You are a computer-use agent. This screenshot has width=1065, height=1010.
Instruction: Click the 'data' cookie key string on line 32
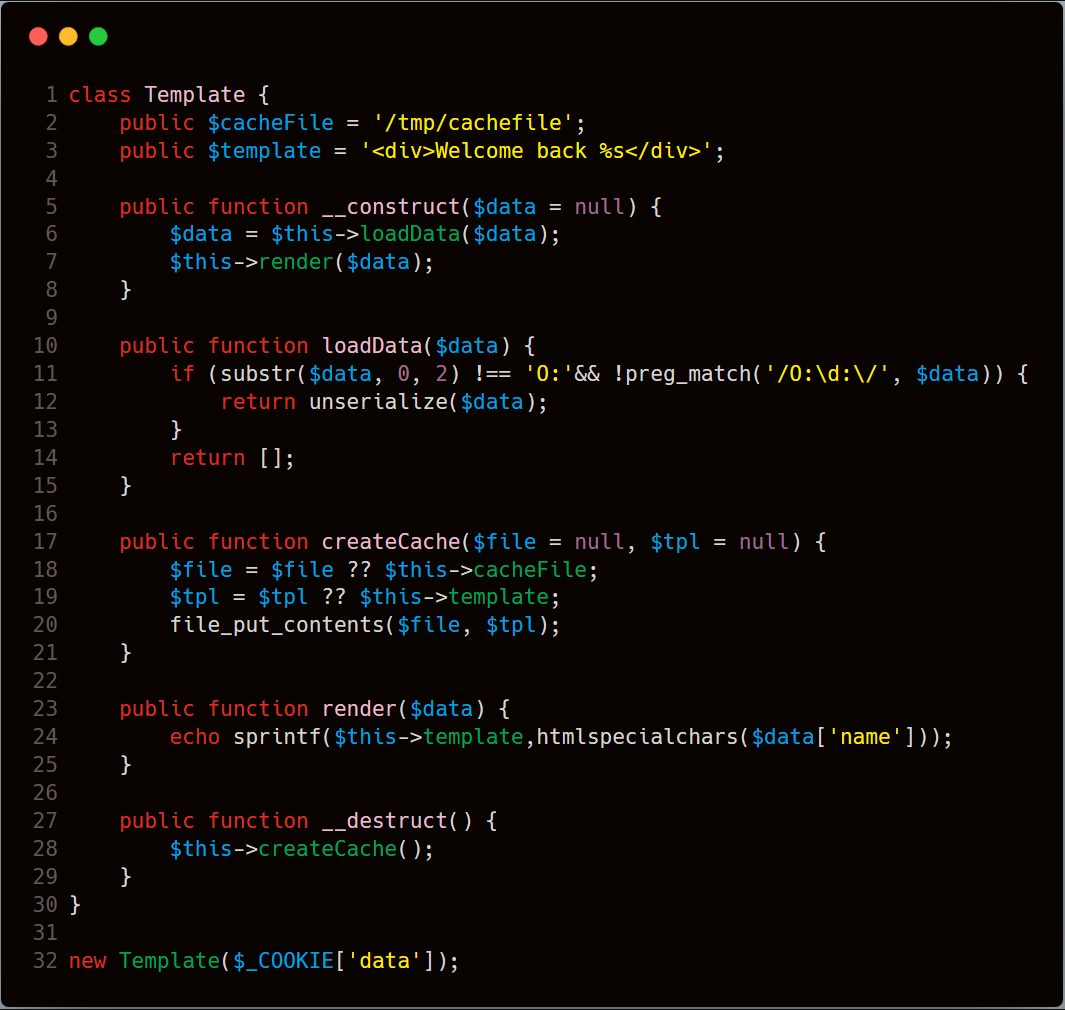(x=384, y=960)
